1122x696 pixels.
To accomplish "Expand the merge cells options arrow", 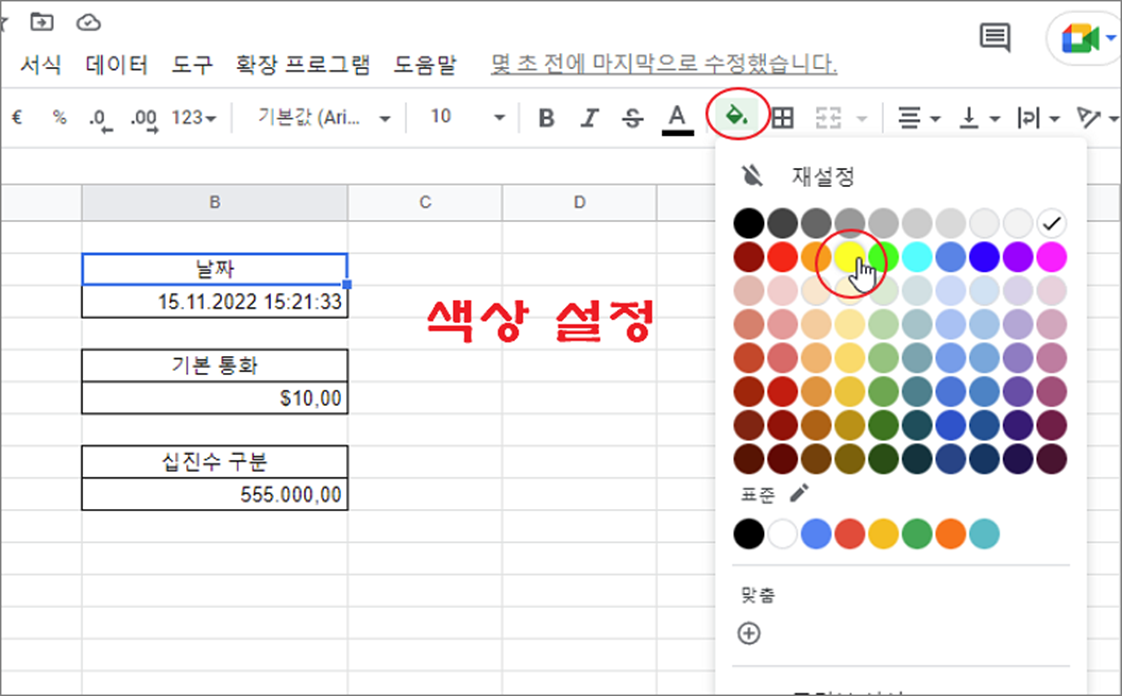I will click(x=862, y=118).
